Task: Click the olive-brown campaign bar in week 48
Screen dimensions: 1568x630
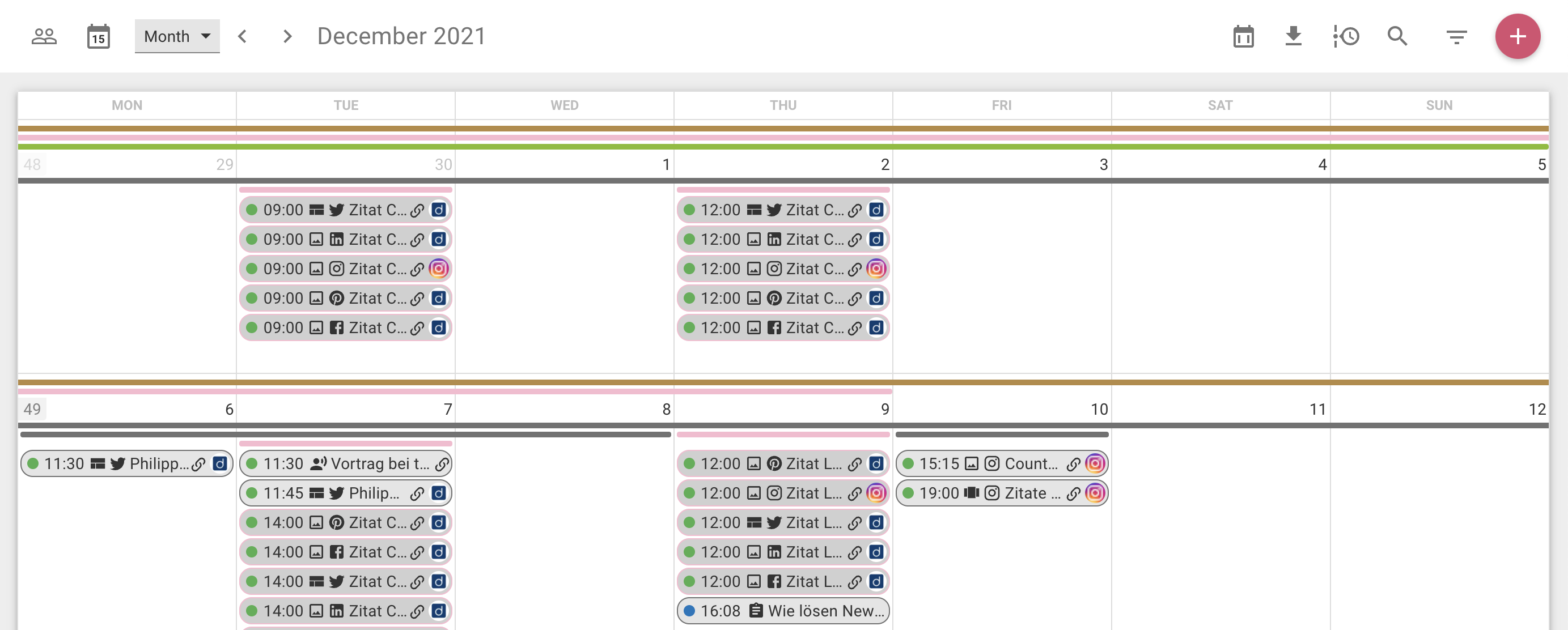Action: click(782, 129)
